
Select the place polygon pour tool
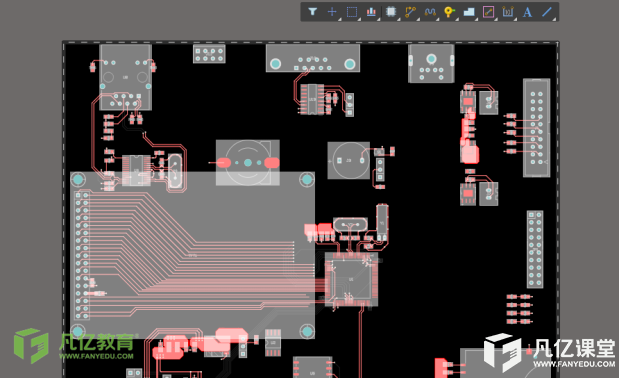point(469,12)
